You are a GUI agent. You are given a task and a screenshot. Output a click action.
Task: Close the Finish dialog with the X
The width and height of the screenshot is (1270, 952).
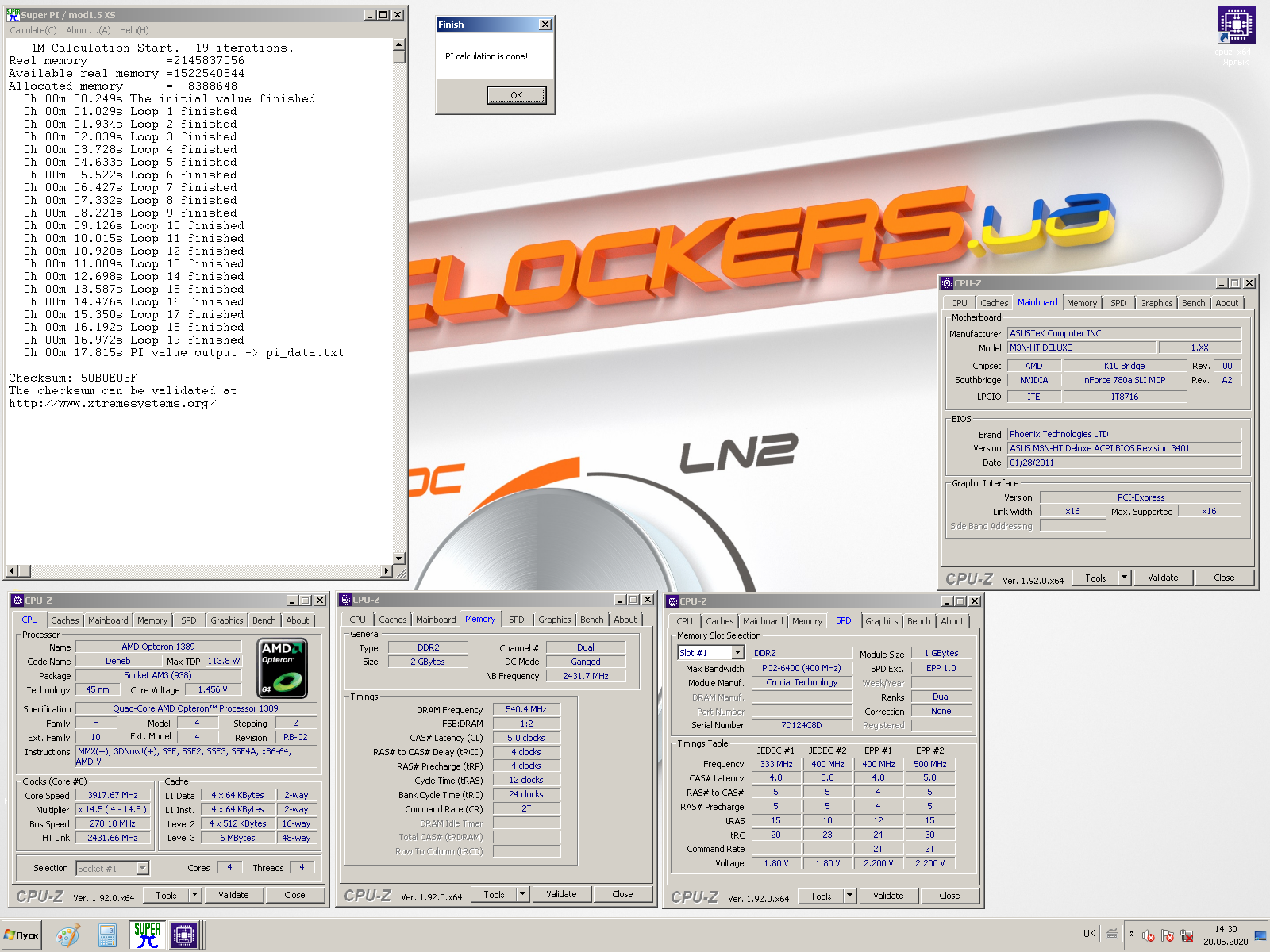[x=545, y=25]
